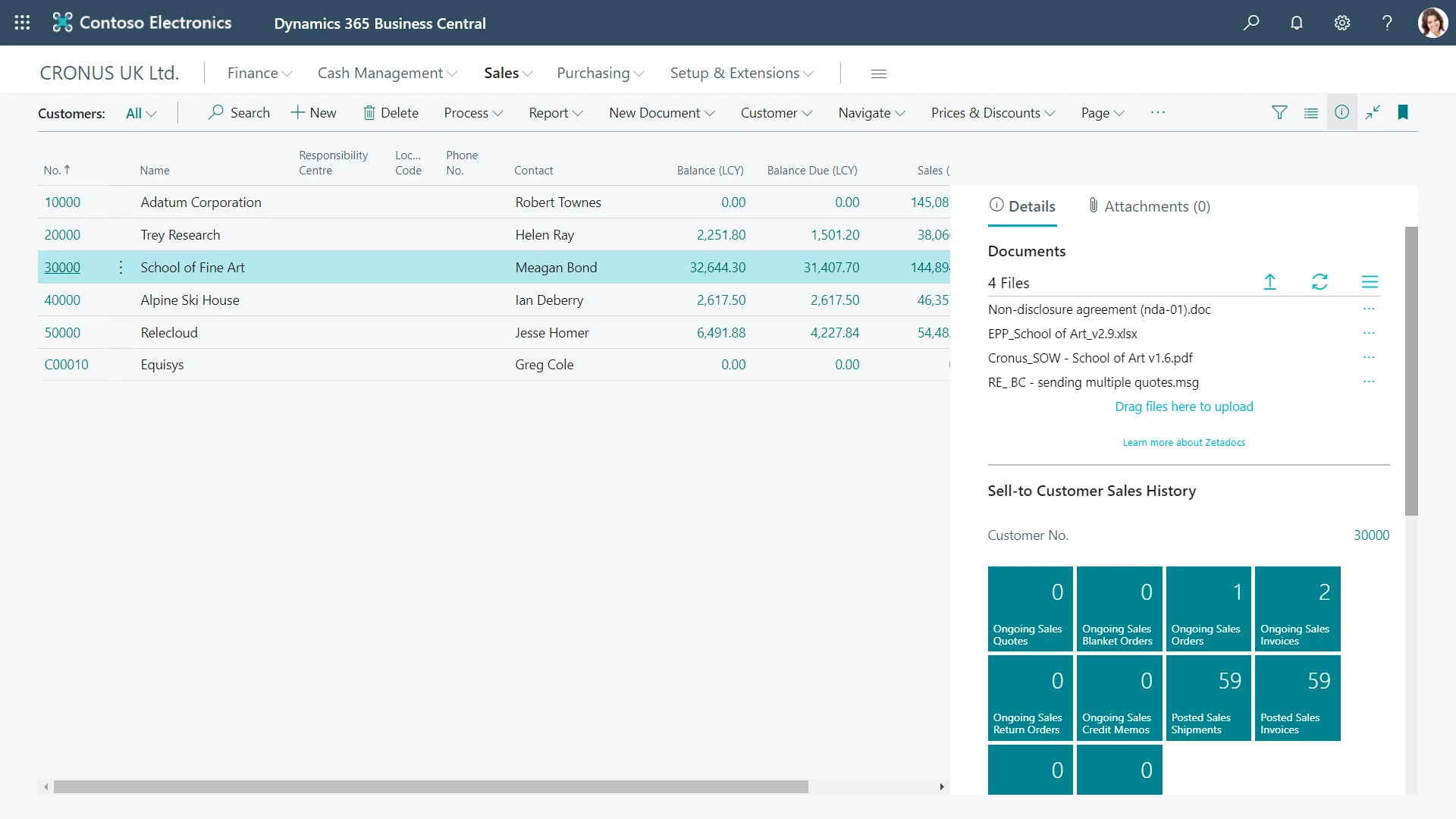Click the bookmark icon

[x=1403, y=113]
